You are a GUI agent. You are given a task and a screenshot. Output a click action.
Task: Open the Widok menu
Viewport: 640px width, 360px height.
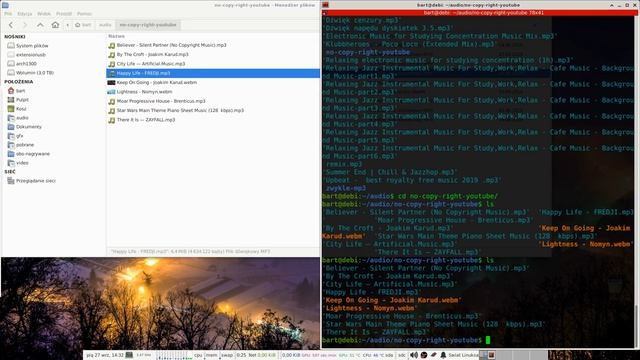click(44, 13)
